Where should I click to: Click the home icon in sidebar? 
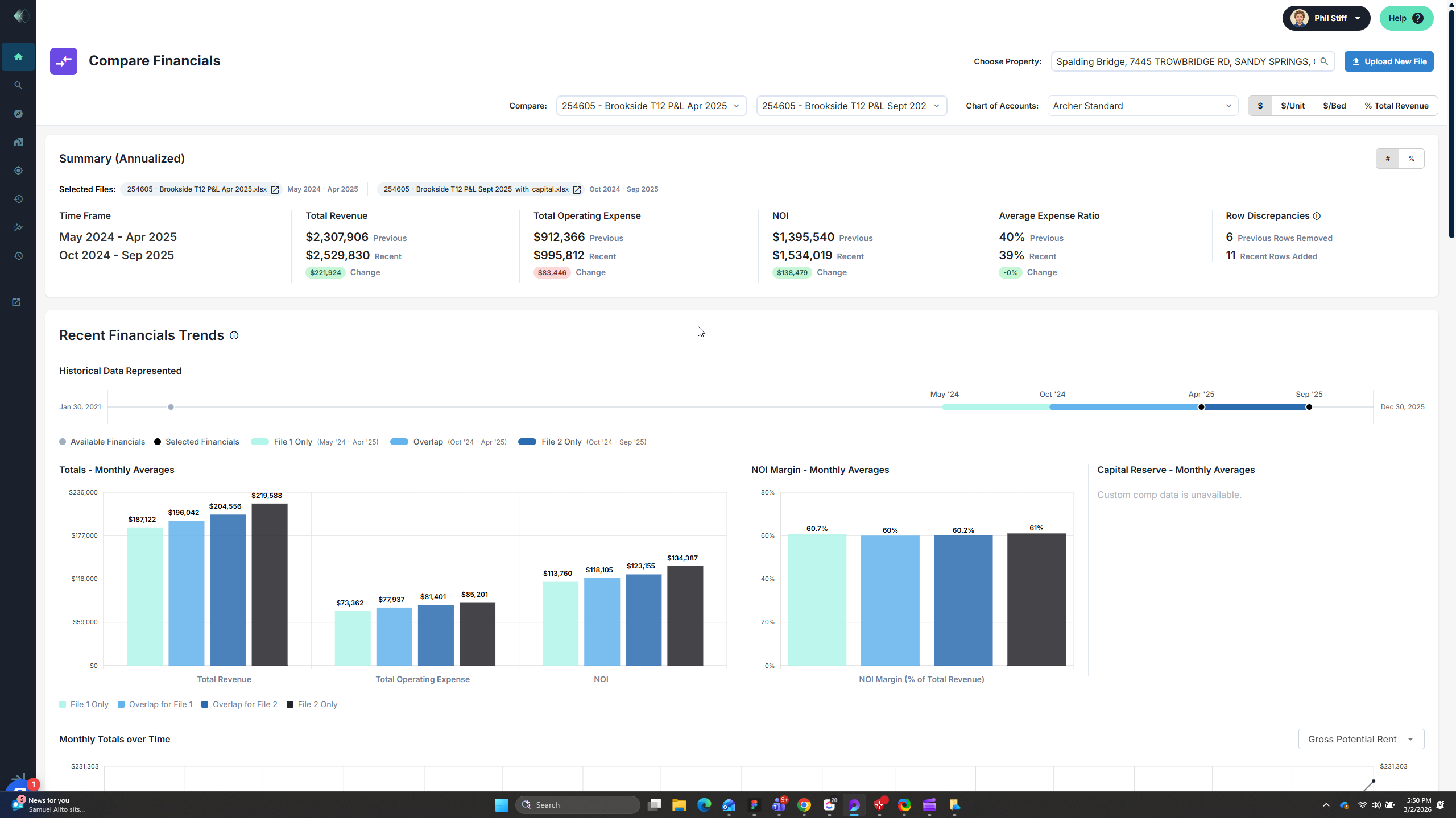[18, 57]
